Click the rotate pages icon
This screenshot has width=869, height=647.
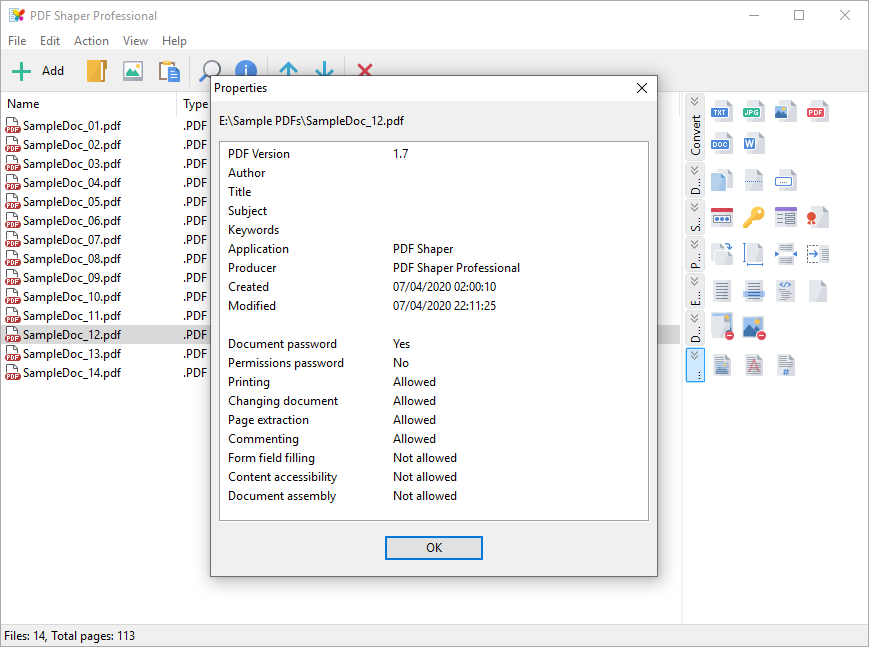[x=721, y=254]
